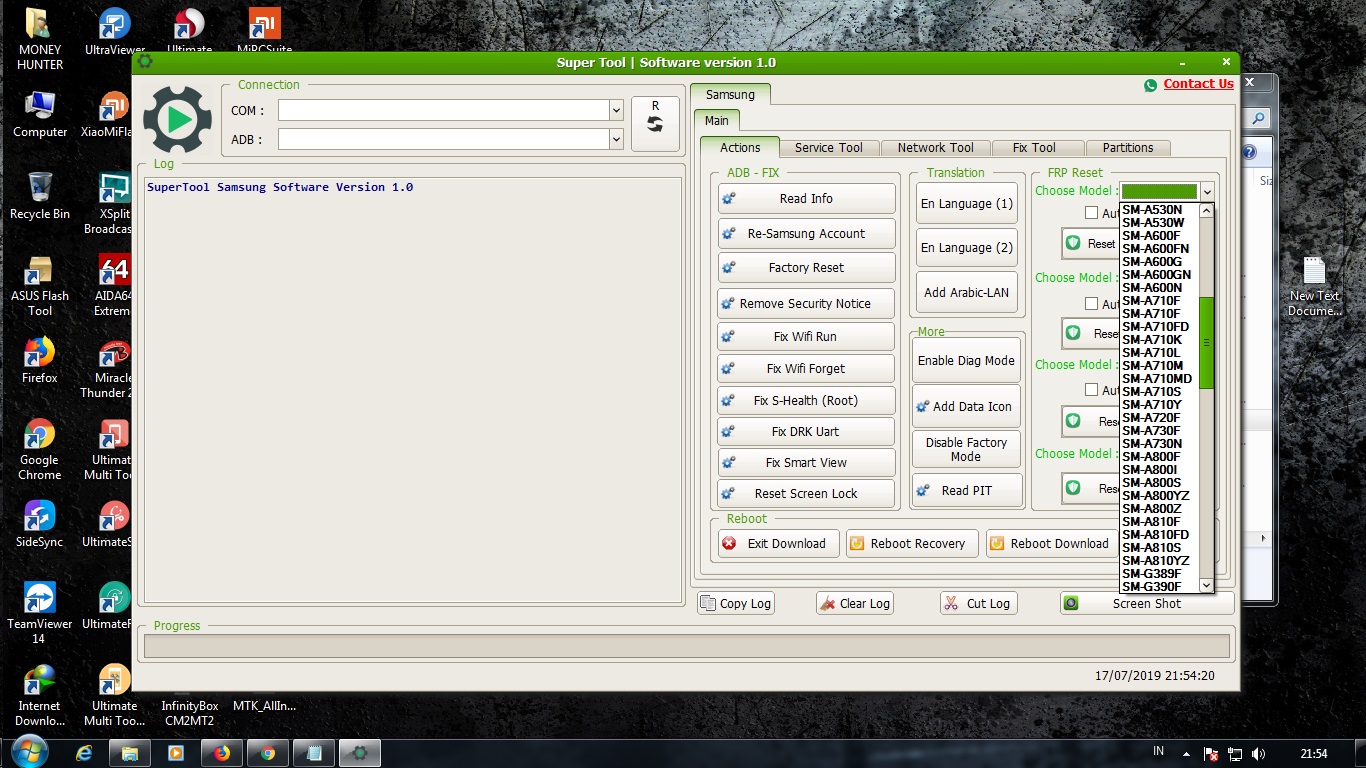Tick the topmost Auto checkbox in FRP Reset
The height and width of the screenshot is (768, 1366).
click(x=1092, y=213)
